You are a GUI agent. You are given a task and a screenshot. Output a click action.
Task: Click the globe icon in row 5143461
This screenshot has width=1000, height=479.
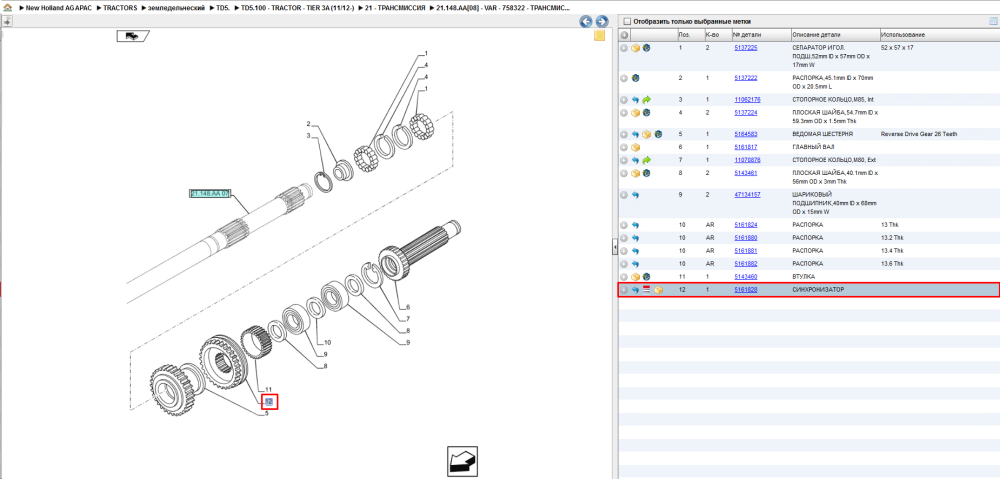(x=646, y=173)
